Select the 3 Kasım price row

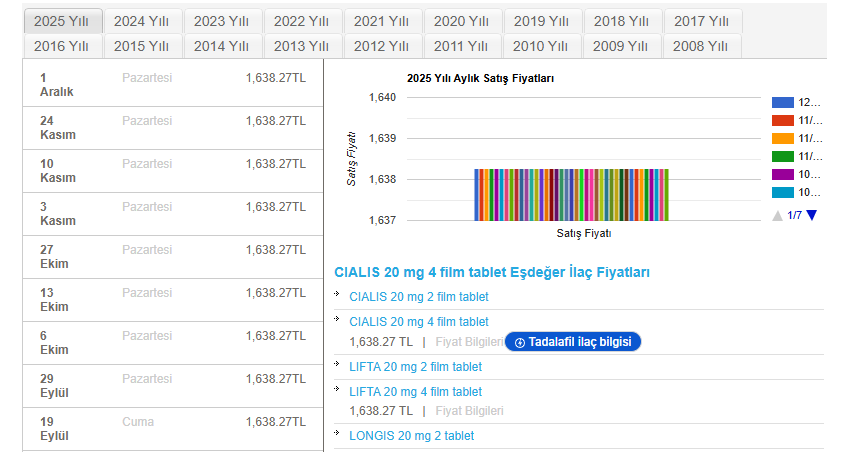[173, 214]
